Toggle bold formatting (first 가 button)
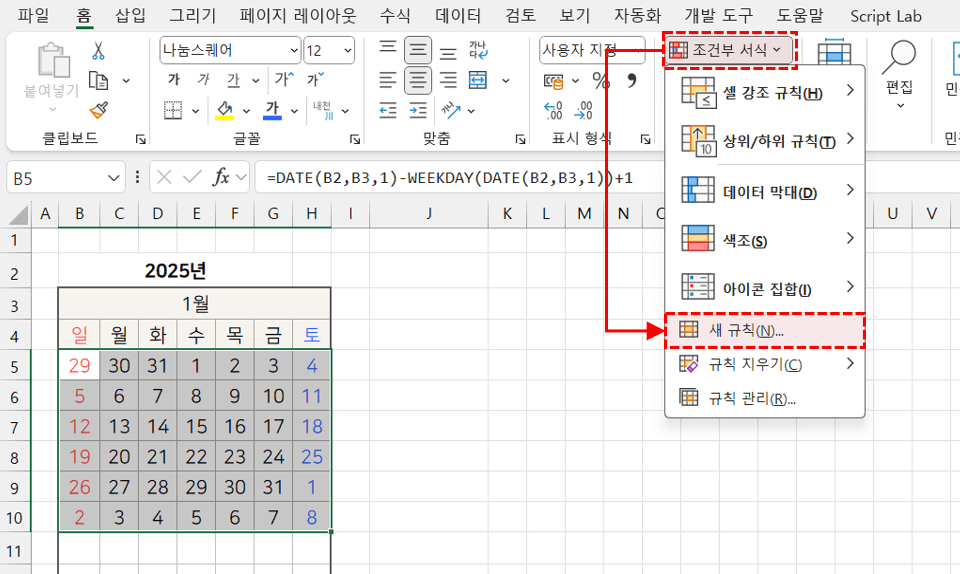 pos(174,80)
